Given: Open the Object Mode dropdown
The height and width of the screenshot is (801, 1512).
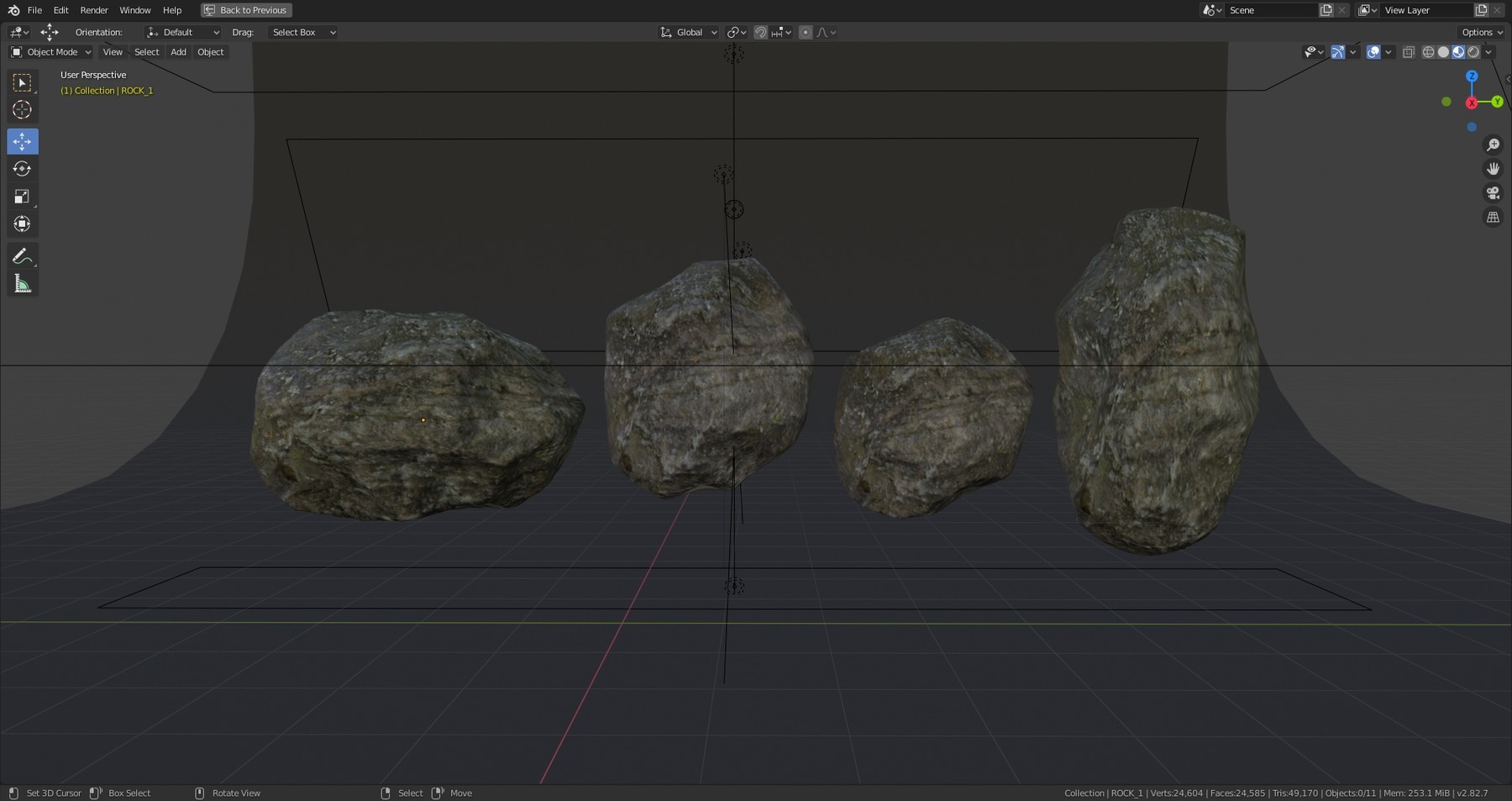Looking at the screenshot, I should pos(50,52).
